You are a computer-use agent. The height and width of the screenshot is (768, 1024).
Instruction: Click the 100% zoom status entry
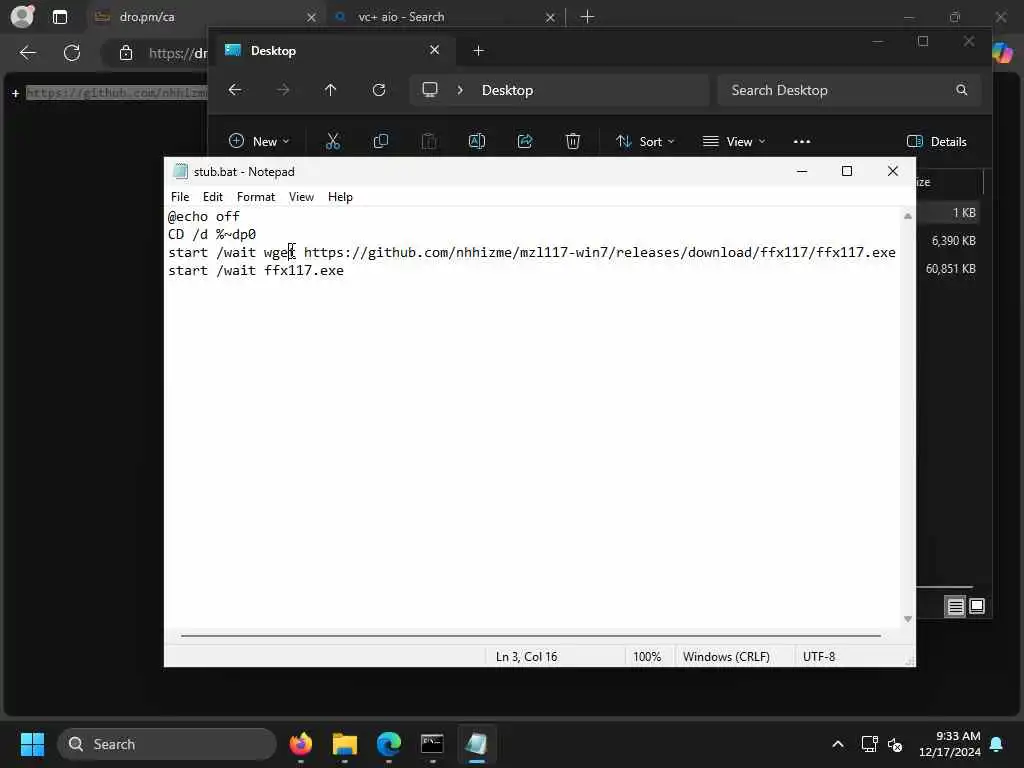647,656
